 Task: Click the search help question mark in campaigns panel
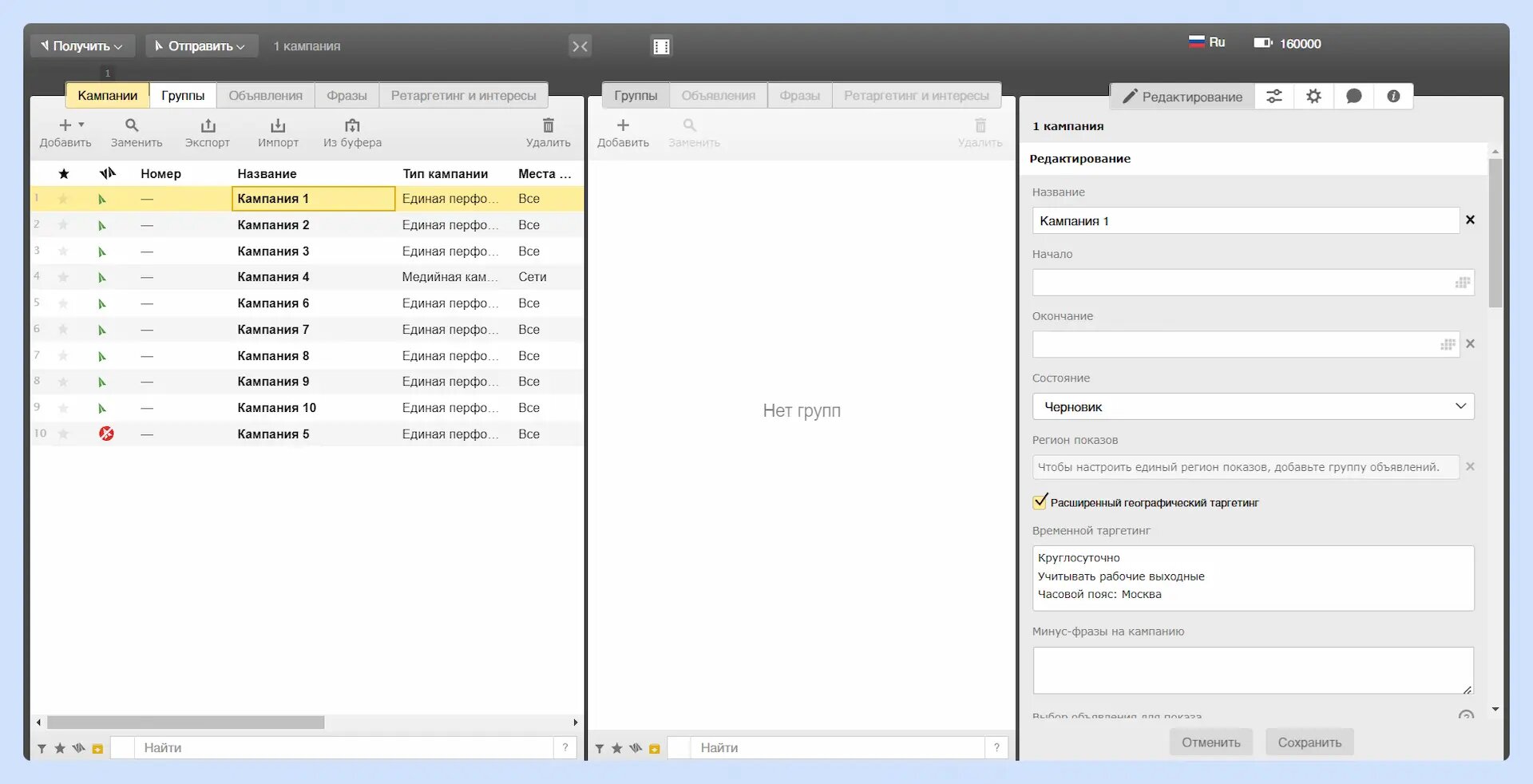[565, 748]
